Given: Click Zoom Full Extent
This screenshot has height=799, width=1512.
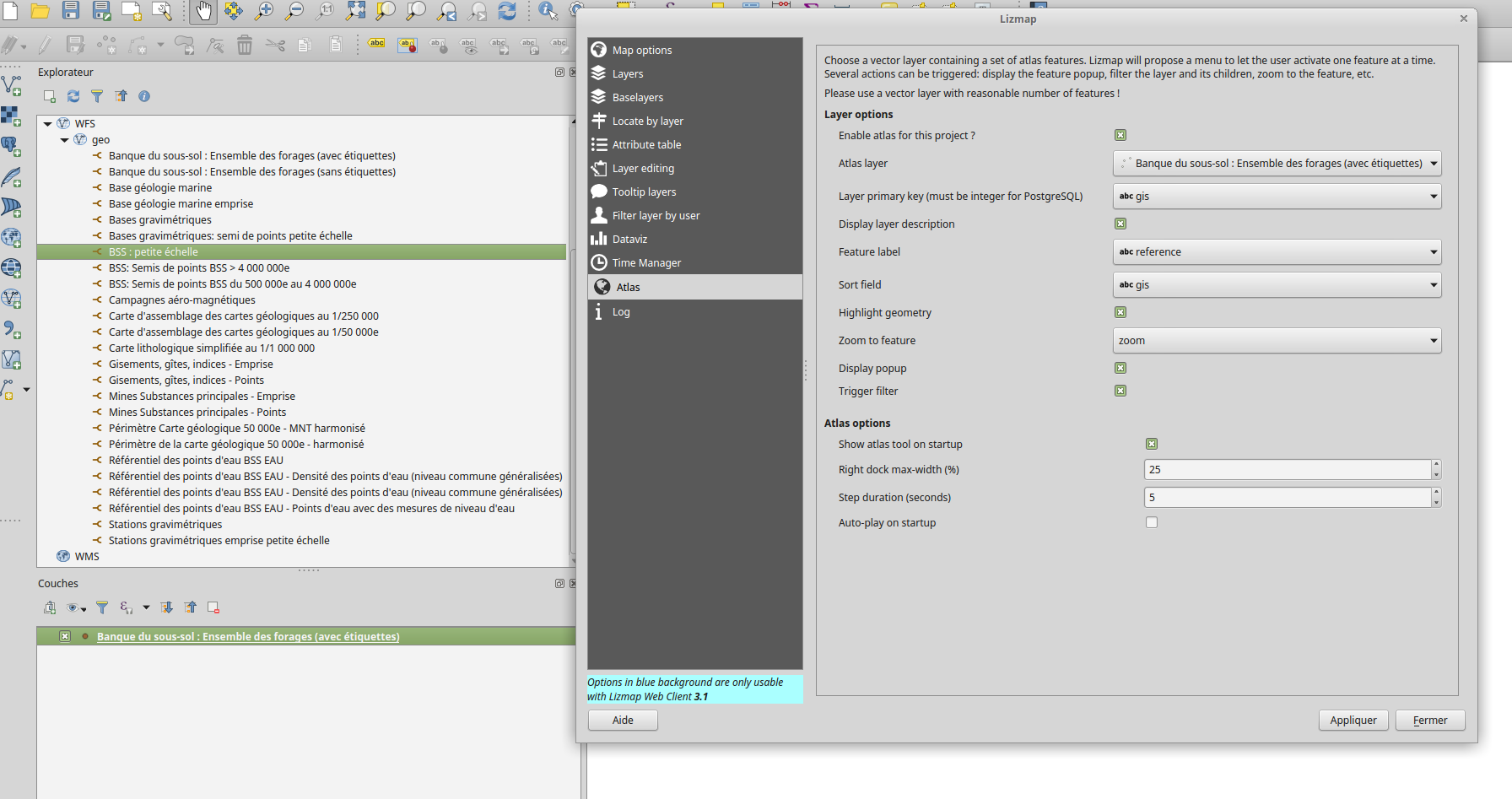Looking at the screenshot, I should pos(354,12).
